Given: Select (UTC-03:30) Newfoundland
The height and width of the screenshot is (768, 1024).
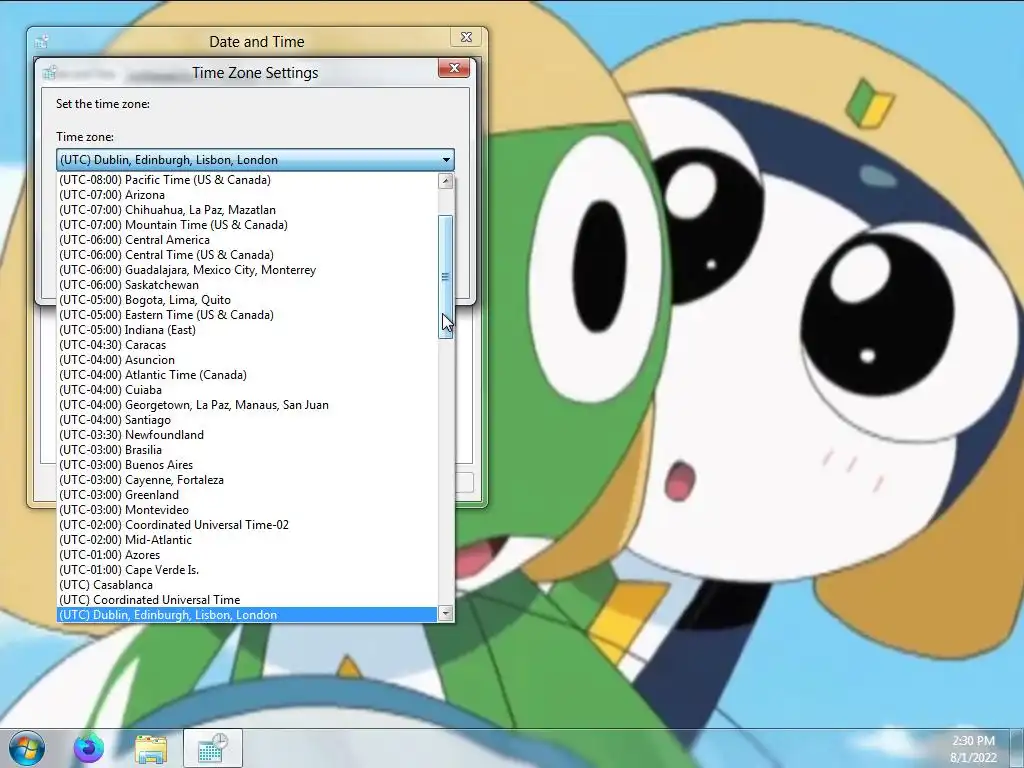Looking at the screenshot, I should (x=247, y=435).
